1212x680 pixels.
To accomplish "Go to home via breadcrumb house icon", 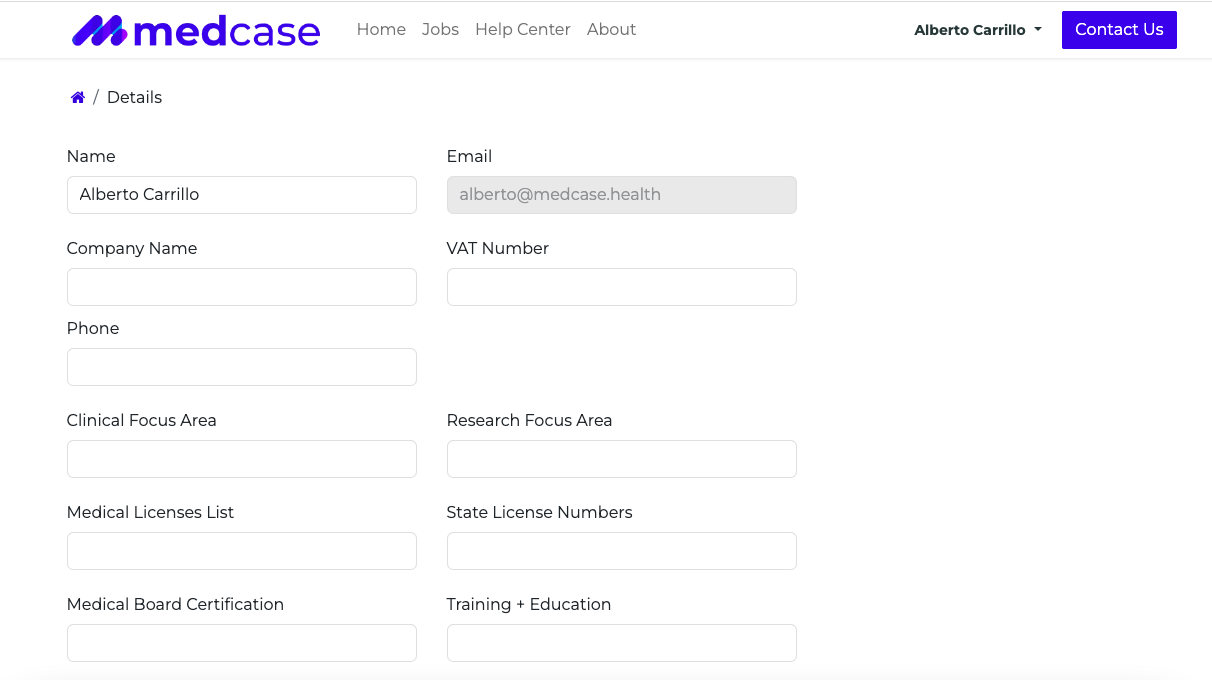I will point(78,97).
